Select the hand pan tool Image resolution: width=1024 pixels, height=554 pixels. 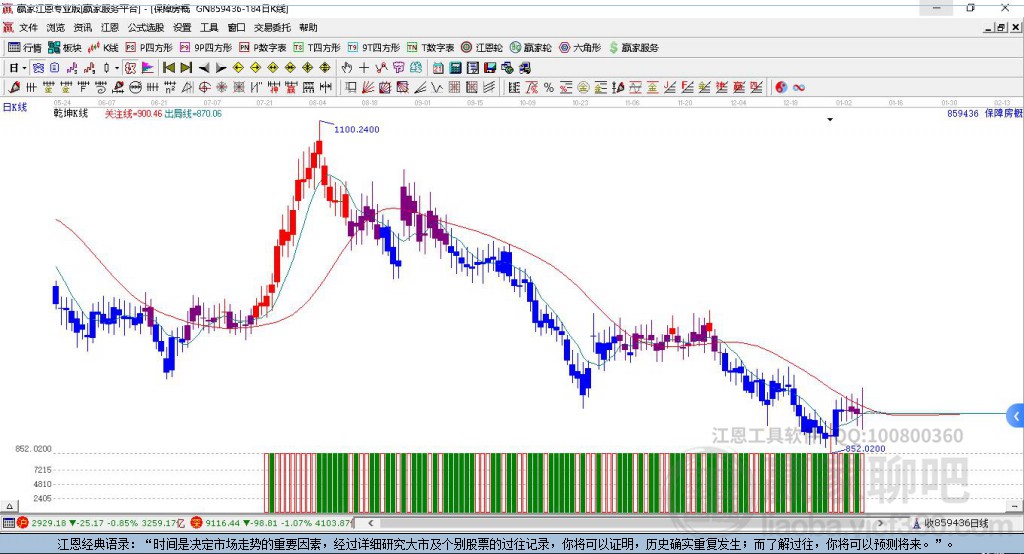coord(347,68)
